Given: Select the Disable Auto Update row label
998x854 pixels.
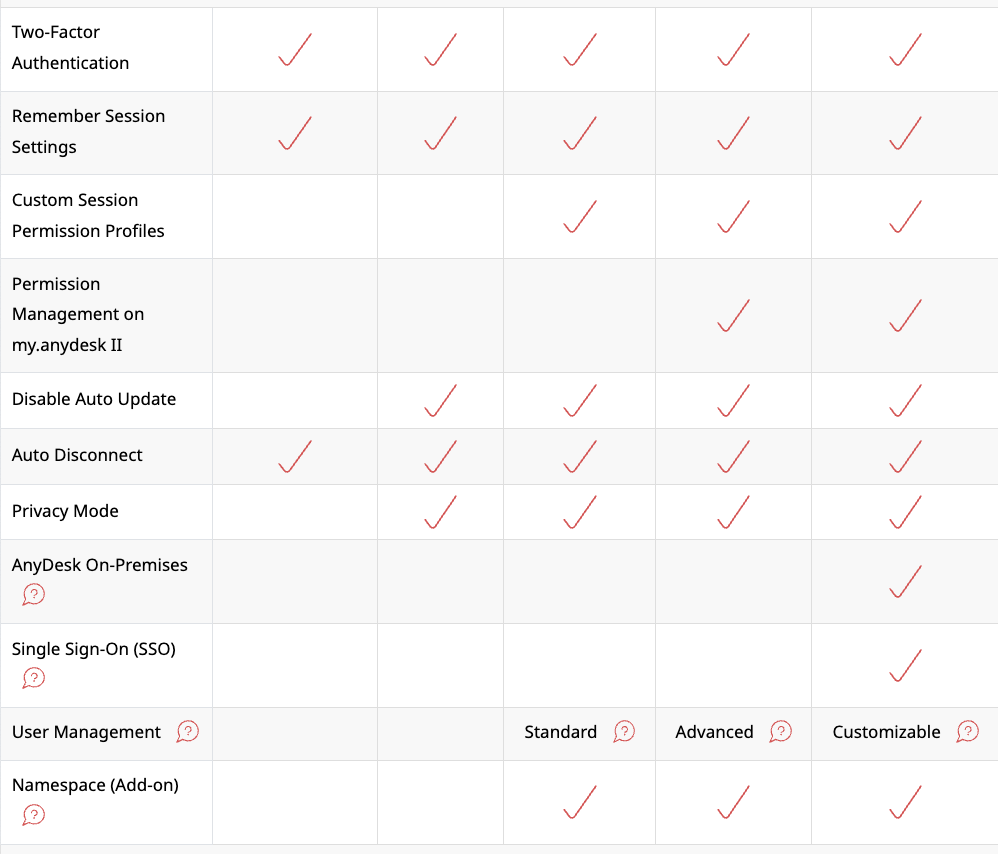Looking at the screenshot, I should pyautogui.click(x=94, y=399).
